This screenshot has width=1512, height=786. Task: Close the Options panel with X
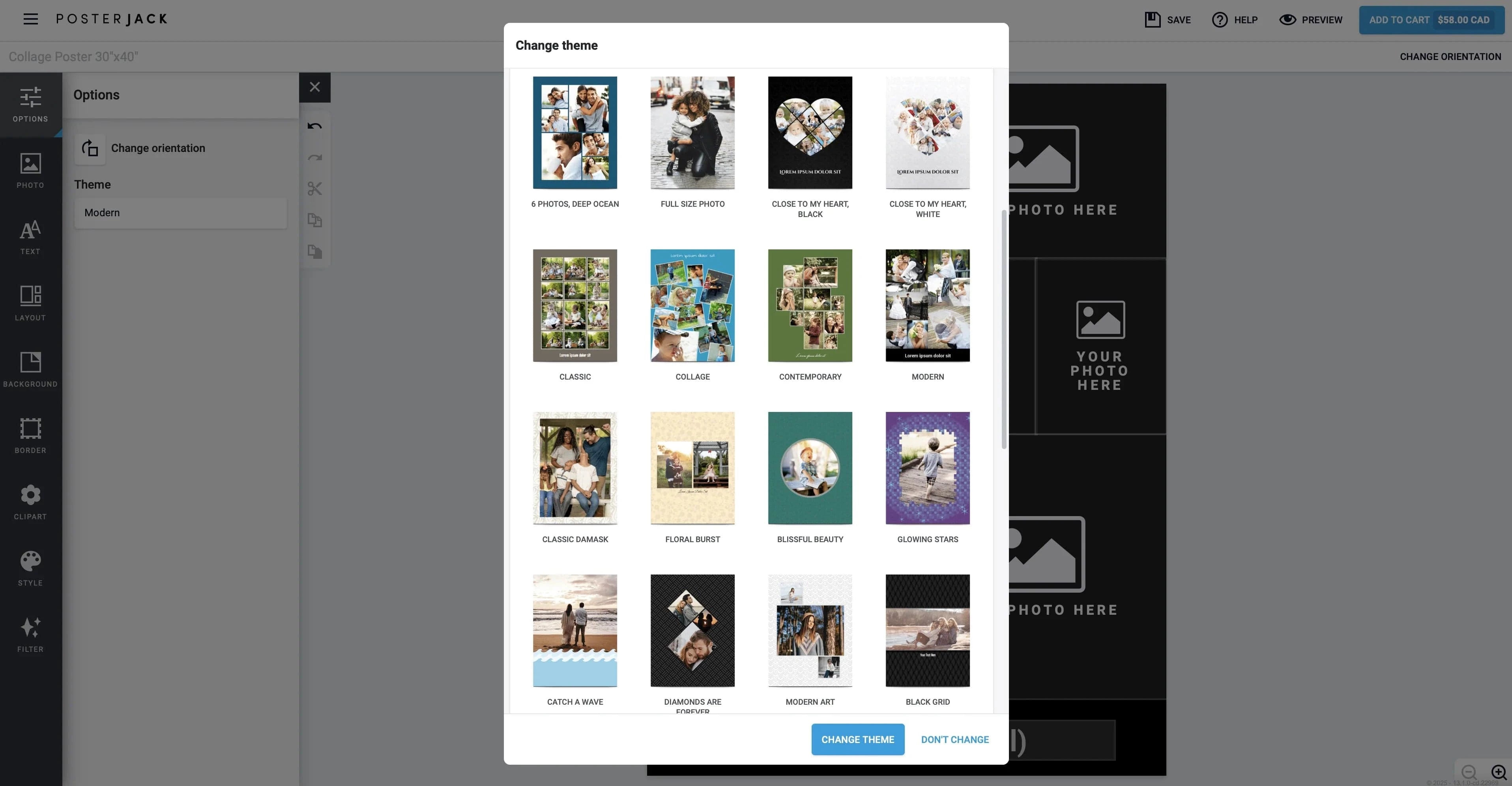click(314, 87)
